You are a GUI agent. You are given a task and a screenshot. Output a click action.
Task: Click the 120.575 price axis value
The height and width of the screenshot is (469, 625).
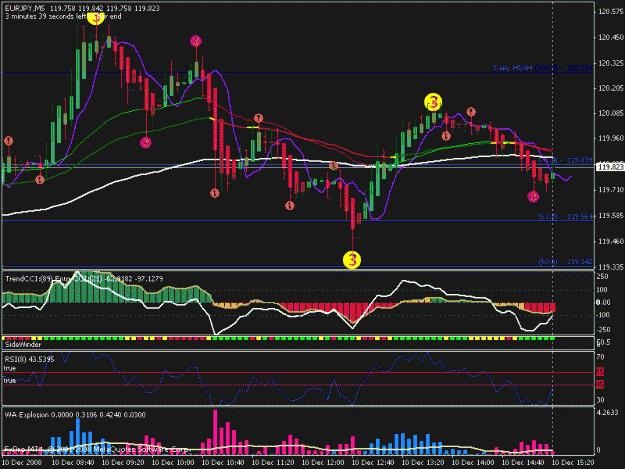click(611, 12)
